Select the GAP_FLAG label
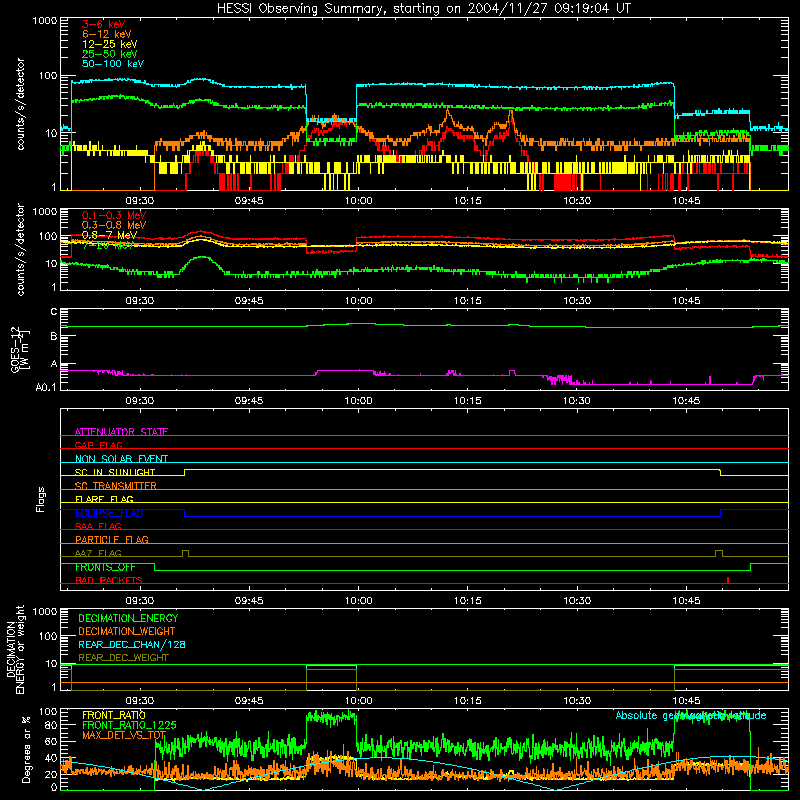Screen dimensions: 800x800 coord(98,445)
